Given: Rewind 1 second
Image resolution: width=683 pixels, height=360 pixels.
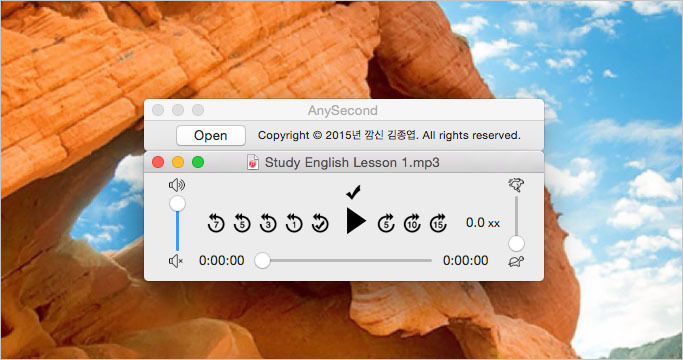Looking at the screenshot, I should pos(294,223).
